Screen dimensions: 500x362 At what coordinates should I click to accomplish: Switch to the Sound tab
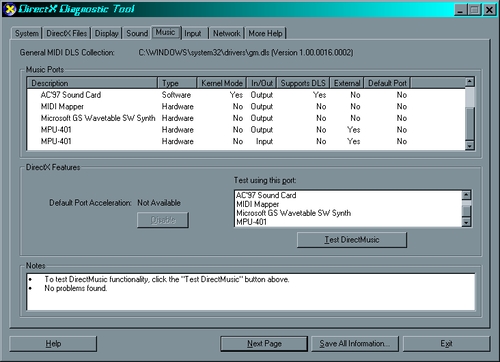(137, 33)
